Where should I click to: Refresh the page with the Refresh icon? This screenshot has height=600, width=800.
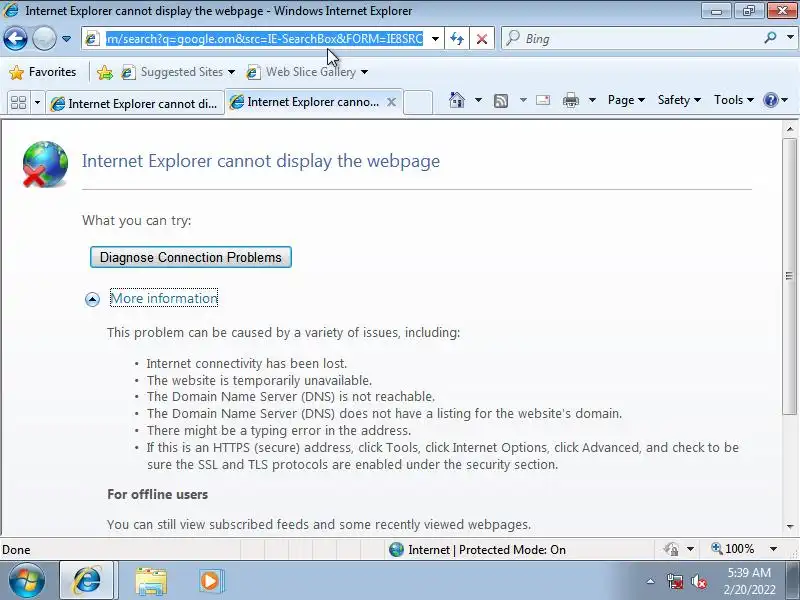[457, 39]
